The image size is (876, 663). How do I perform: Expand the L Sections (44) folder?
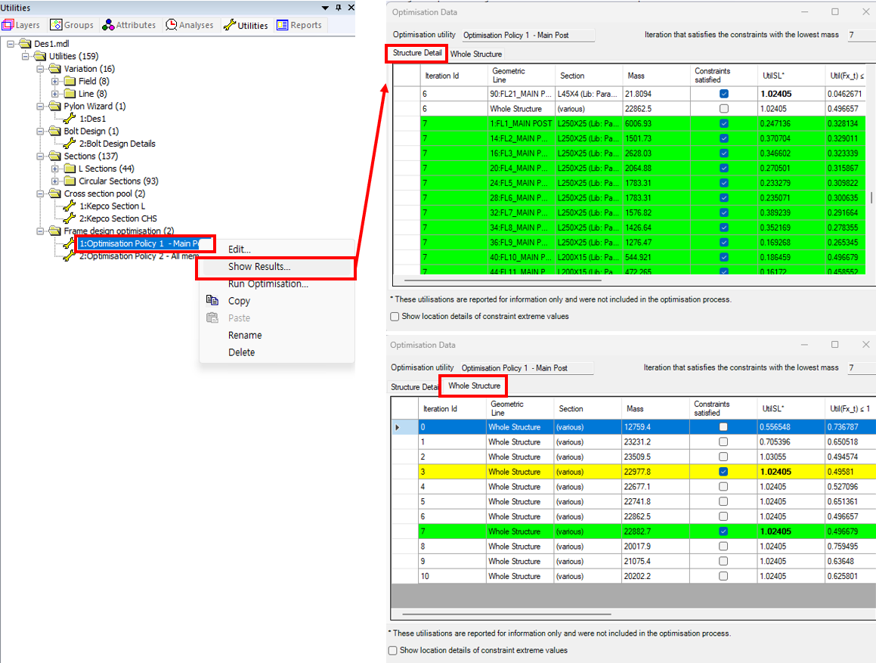click(53, 168)
